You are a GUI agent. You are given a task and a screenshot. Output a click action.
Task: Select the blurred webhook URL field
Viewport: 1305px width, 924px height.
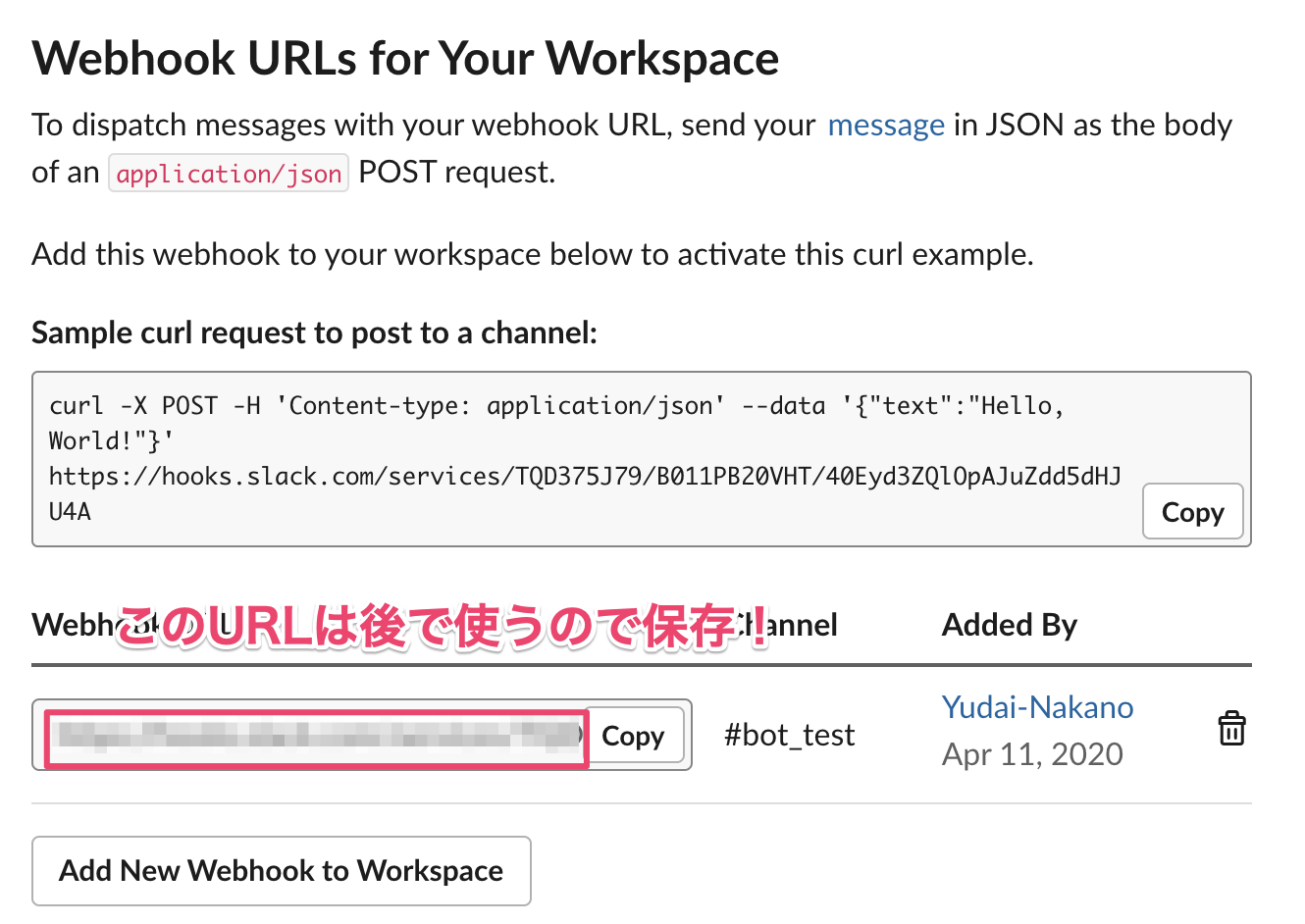click(316, 739)
